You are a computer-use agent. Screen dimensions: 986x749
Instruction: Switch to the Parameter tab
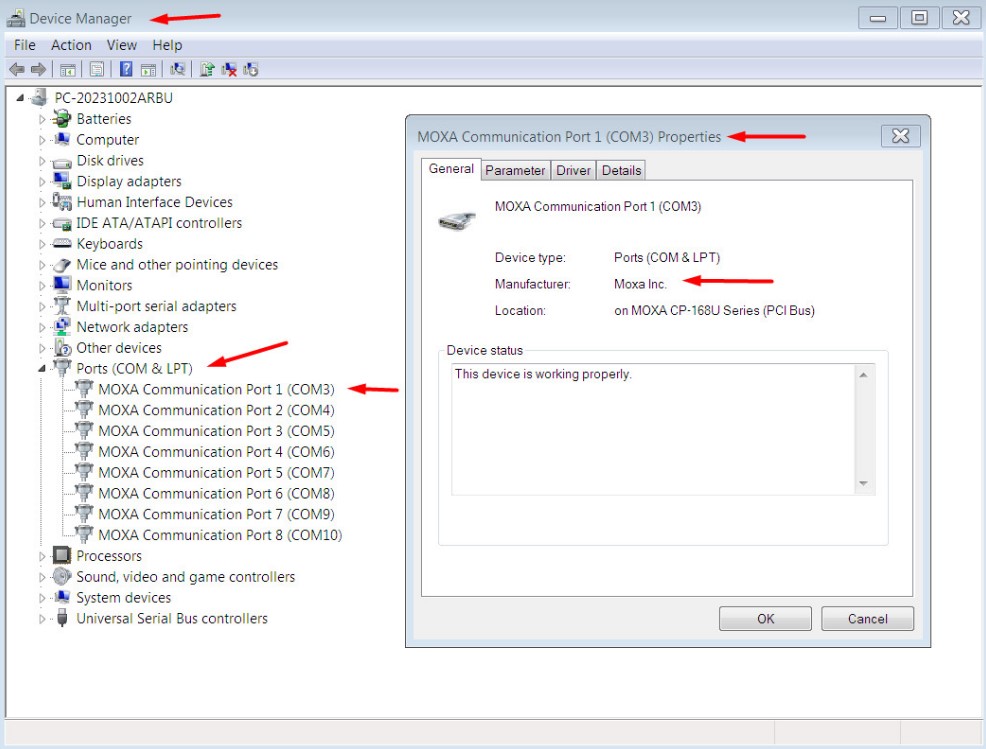coord(515,170)
